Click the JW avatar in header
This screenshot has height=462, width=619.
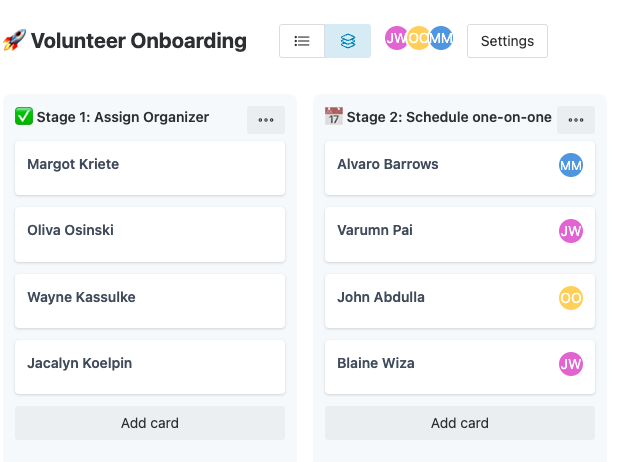pyautogui.click(x=395, y=39)
